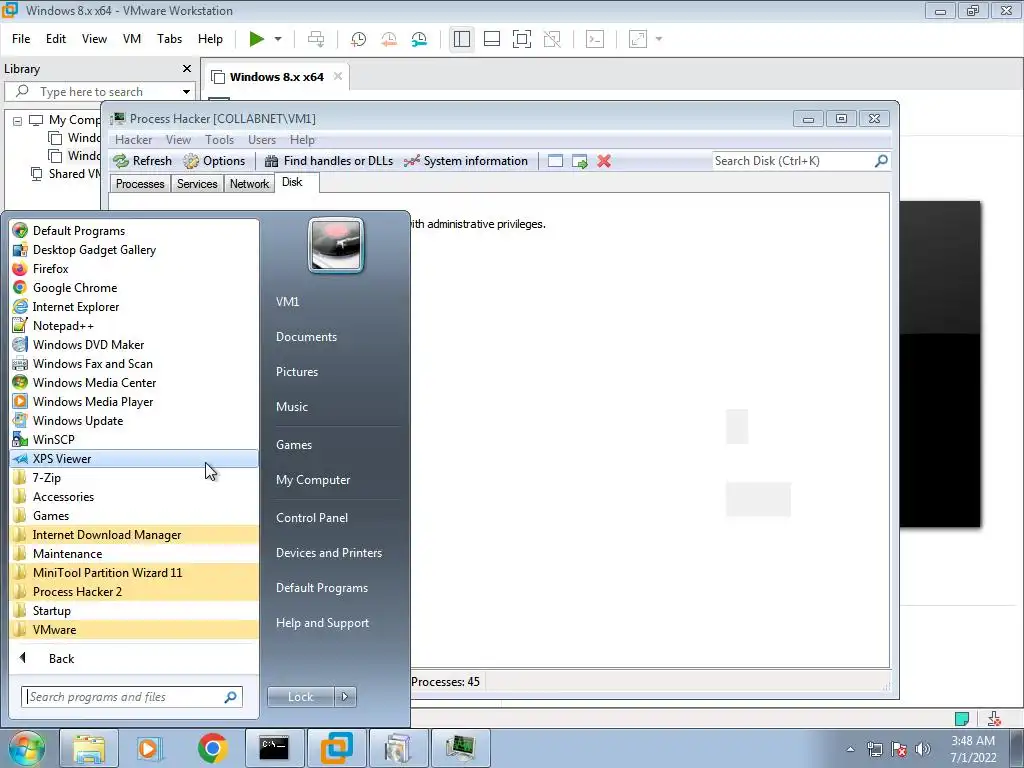Expand the VMware folder in Start menu
Viewport: 1024px width, 768px height.
point(134,630)
